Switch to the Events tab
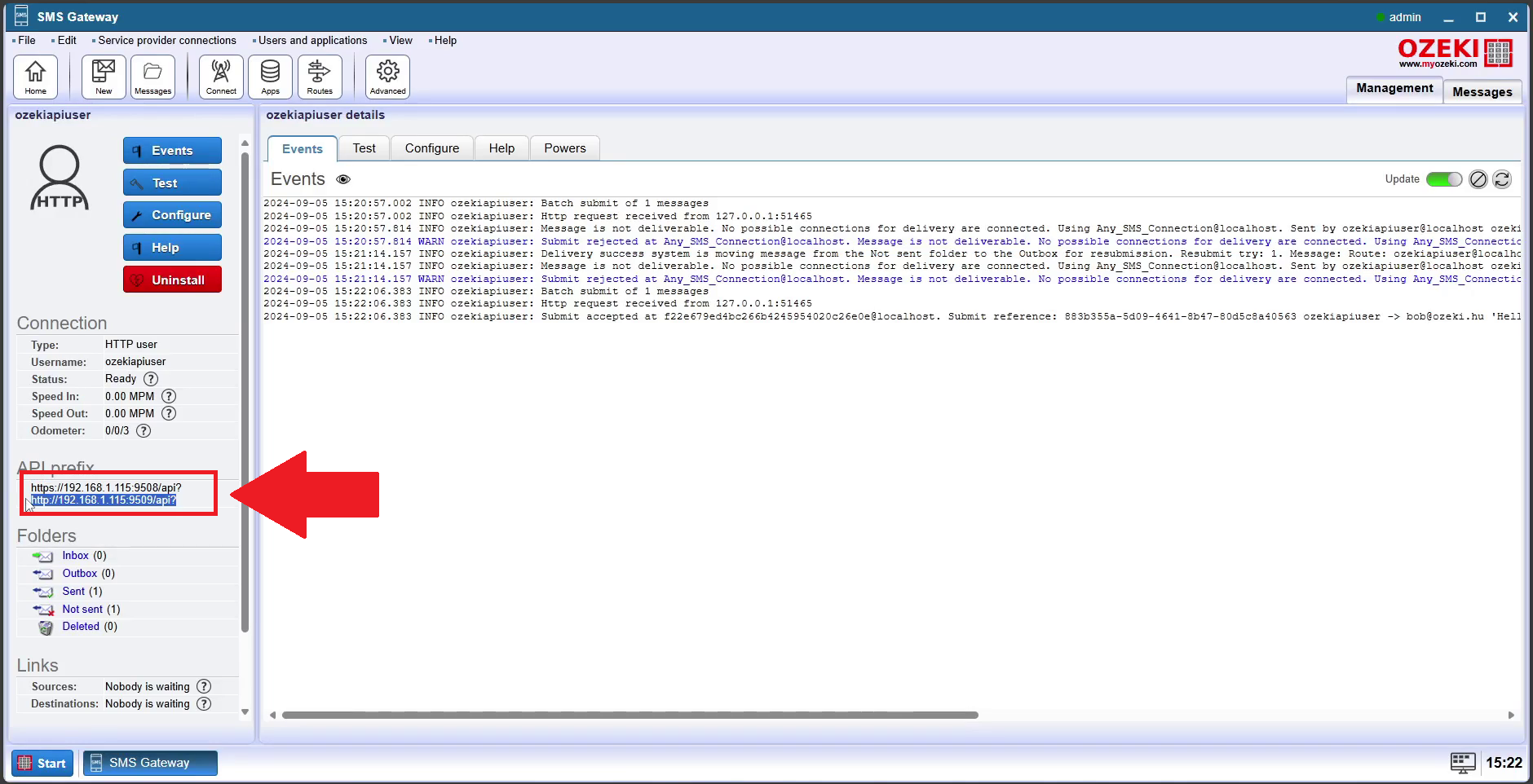This screenshot has width=1533, height=784. point(303,148)
